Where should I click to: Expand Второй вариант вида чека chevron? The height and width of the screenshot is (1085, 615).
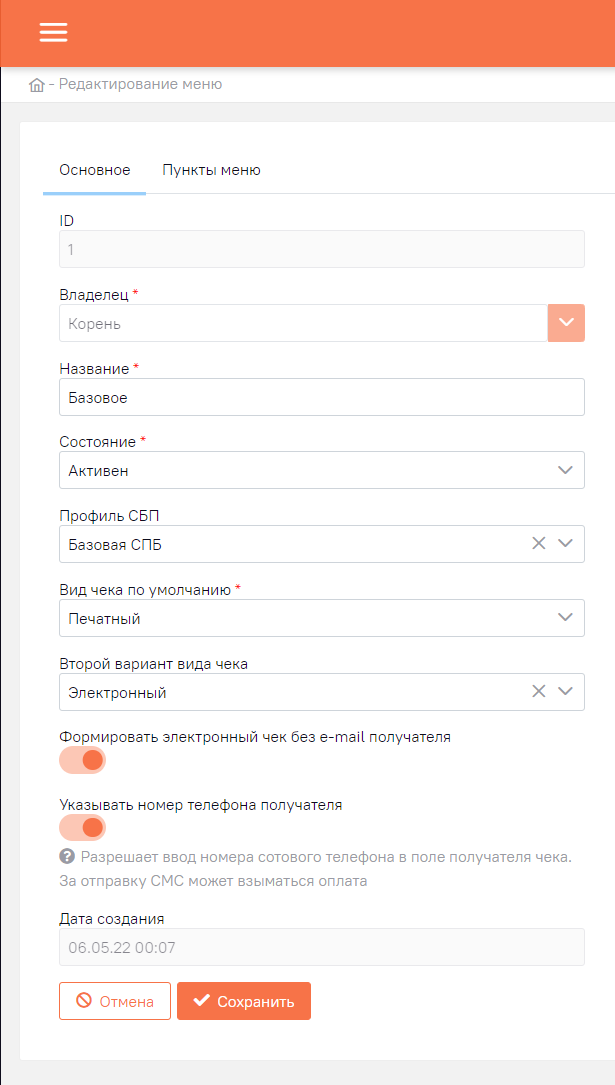566,691
